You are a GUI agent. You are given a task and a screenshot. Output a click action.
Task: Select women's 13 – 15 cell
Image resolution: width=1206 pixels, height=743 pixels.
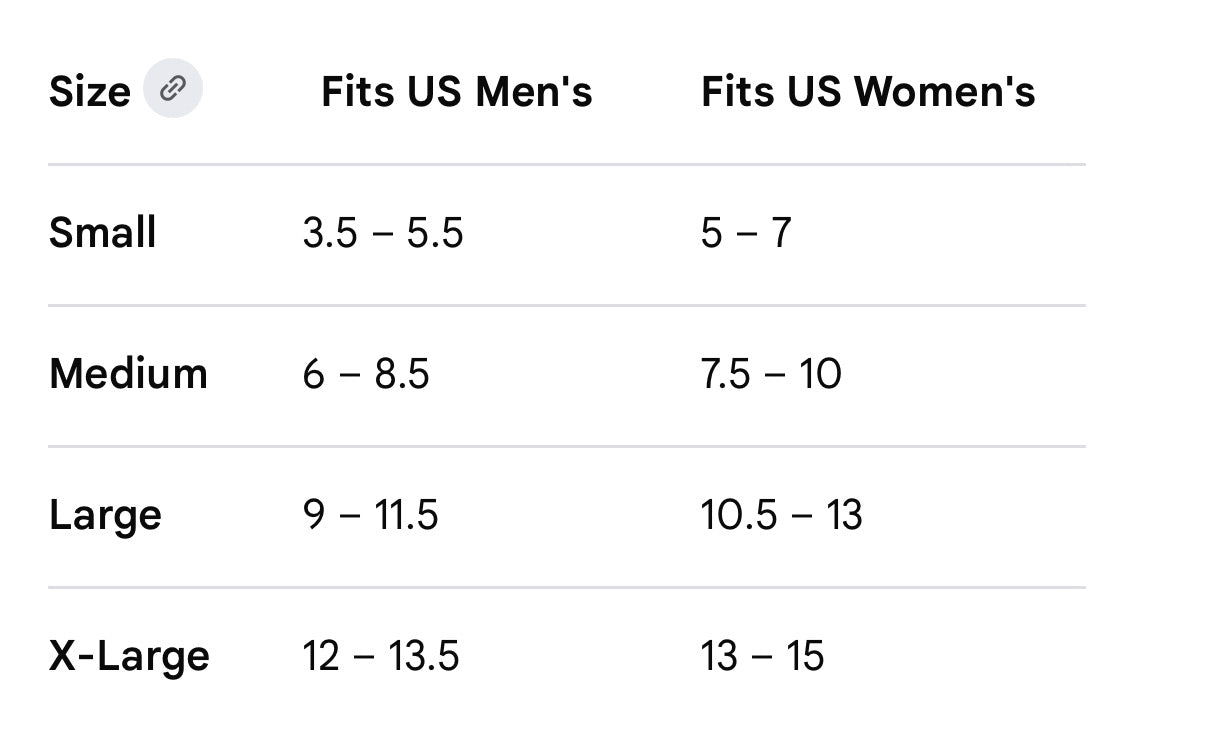[763, 656]
